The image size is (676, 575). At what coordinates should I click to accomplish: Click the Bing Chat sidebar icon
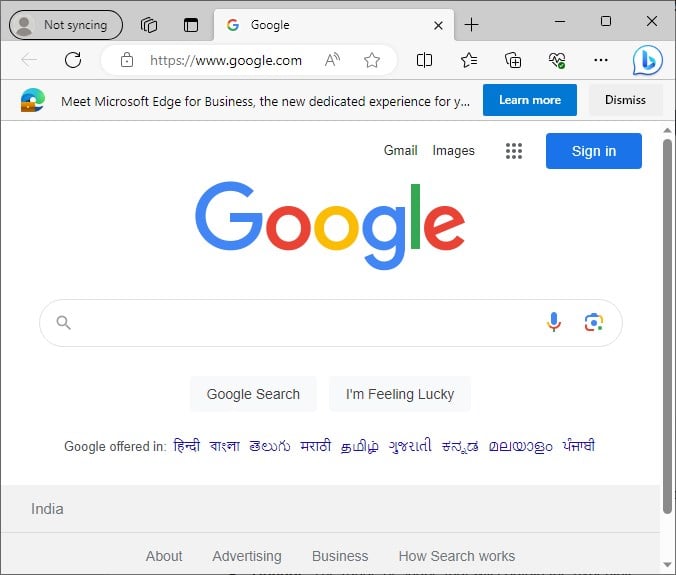click(648, 60)
